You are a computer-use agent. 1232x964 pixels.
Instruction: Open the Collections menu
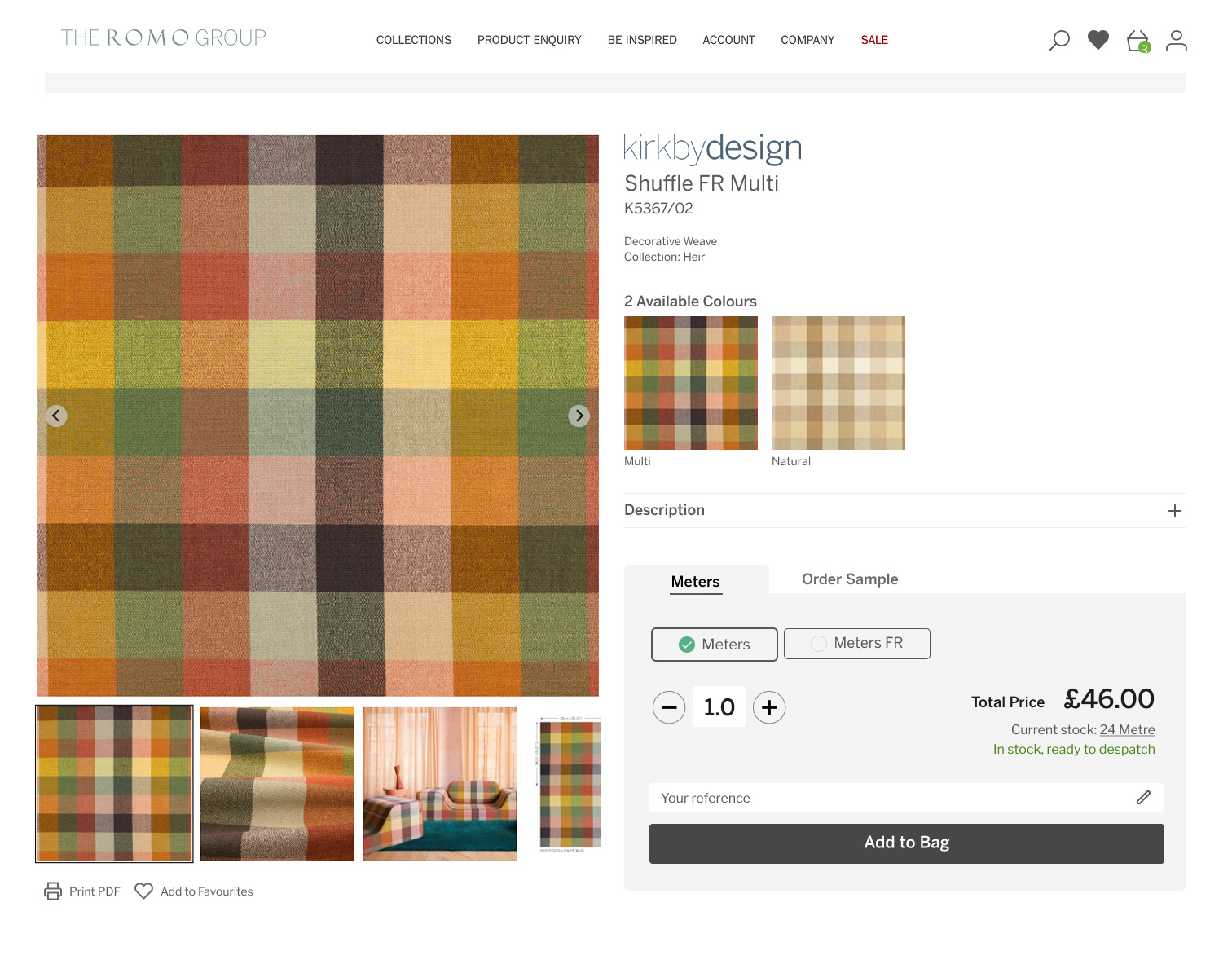[414, 40]
